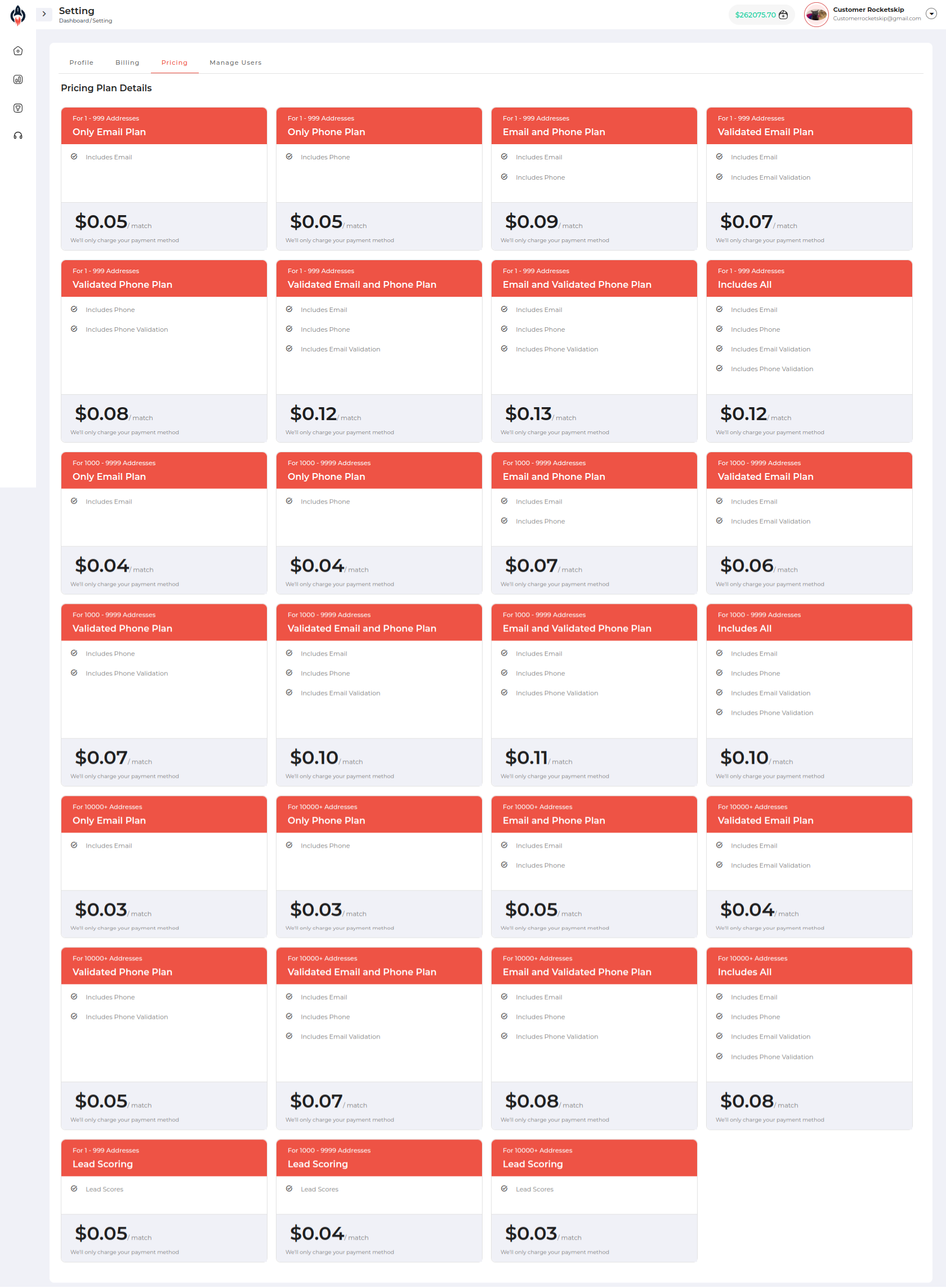The height and width of the screenshot is (1288, 946).
Task: Click the user profile avatar picture
Action: coord(816,15)
